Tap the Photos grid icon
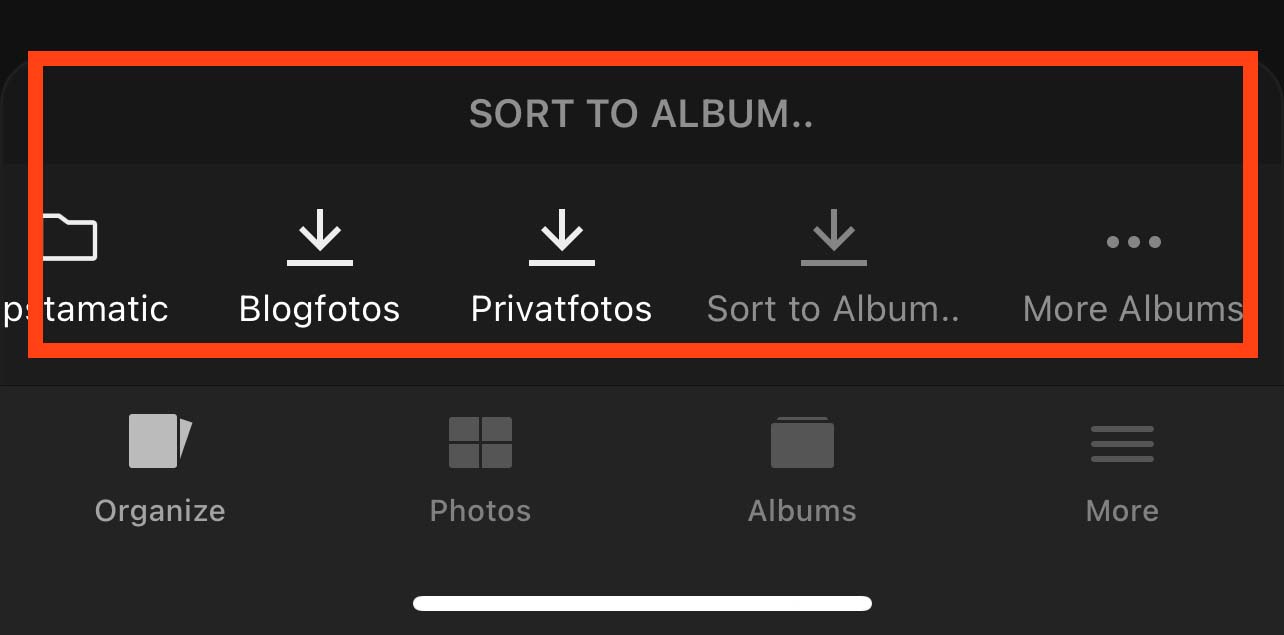The image size is (1284, 635). pyautogui.click(x=480, y=442)
